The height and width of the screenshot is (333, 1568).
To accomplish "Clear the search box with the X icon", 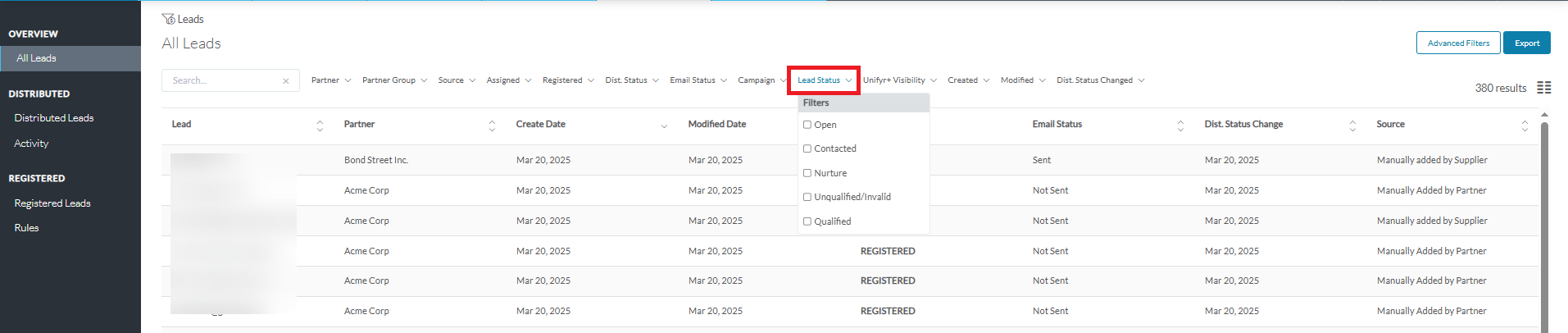I will pos(286,81).
